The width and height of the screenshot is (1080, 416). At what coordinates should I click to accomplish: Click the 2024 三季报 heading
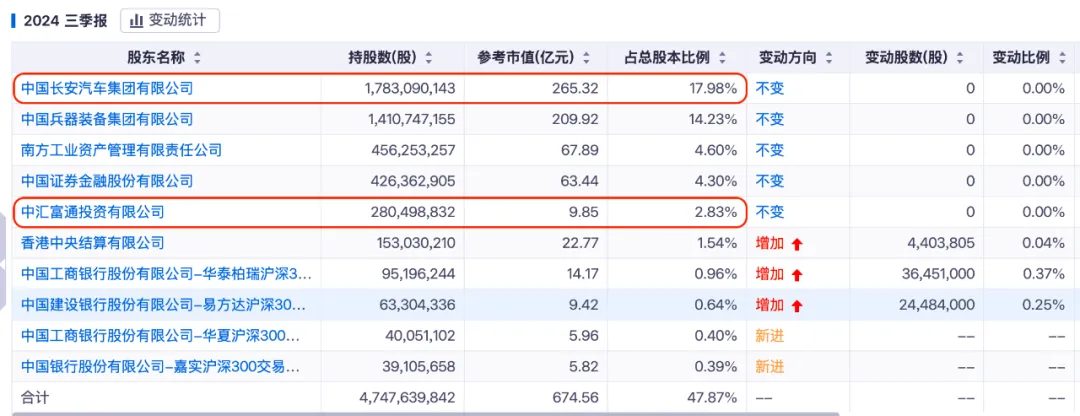(x=65, y=21)
